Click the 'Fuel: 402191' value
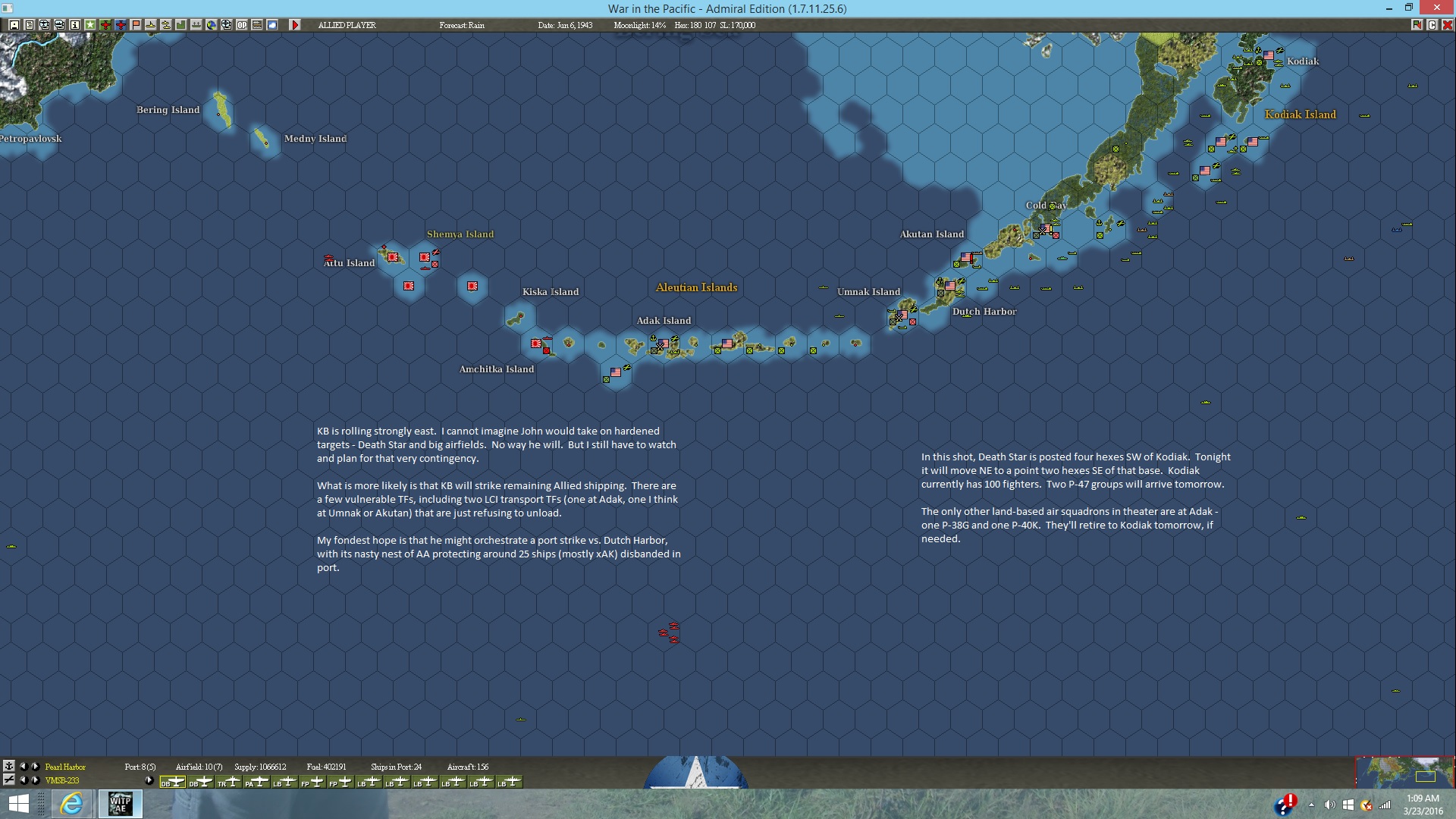 point(326,767)
